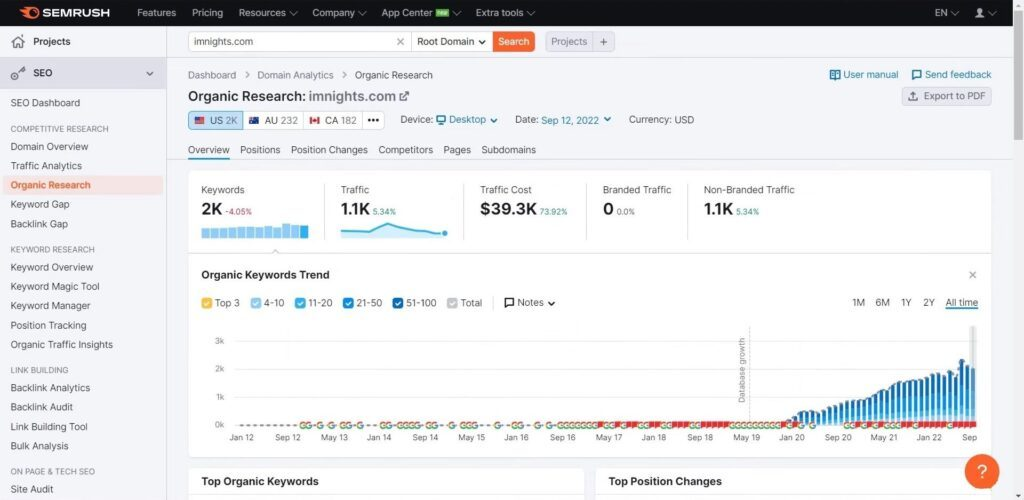Screen dimensions: 1024x500
Task: Click the Projects button beside search
Action: pyautogui.click(x=569, y=42)
